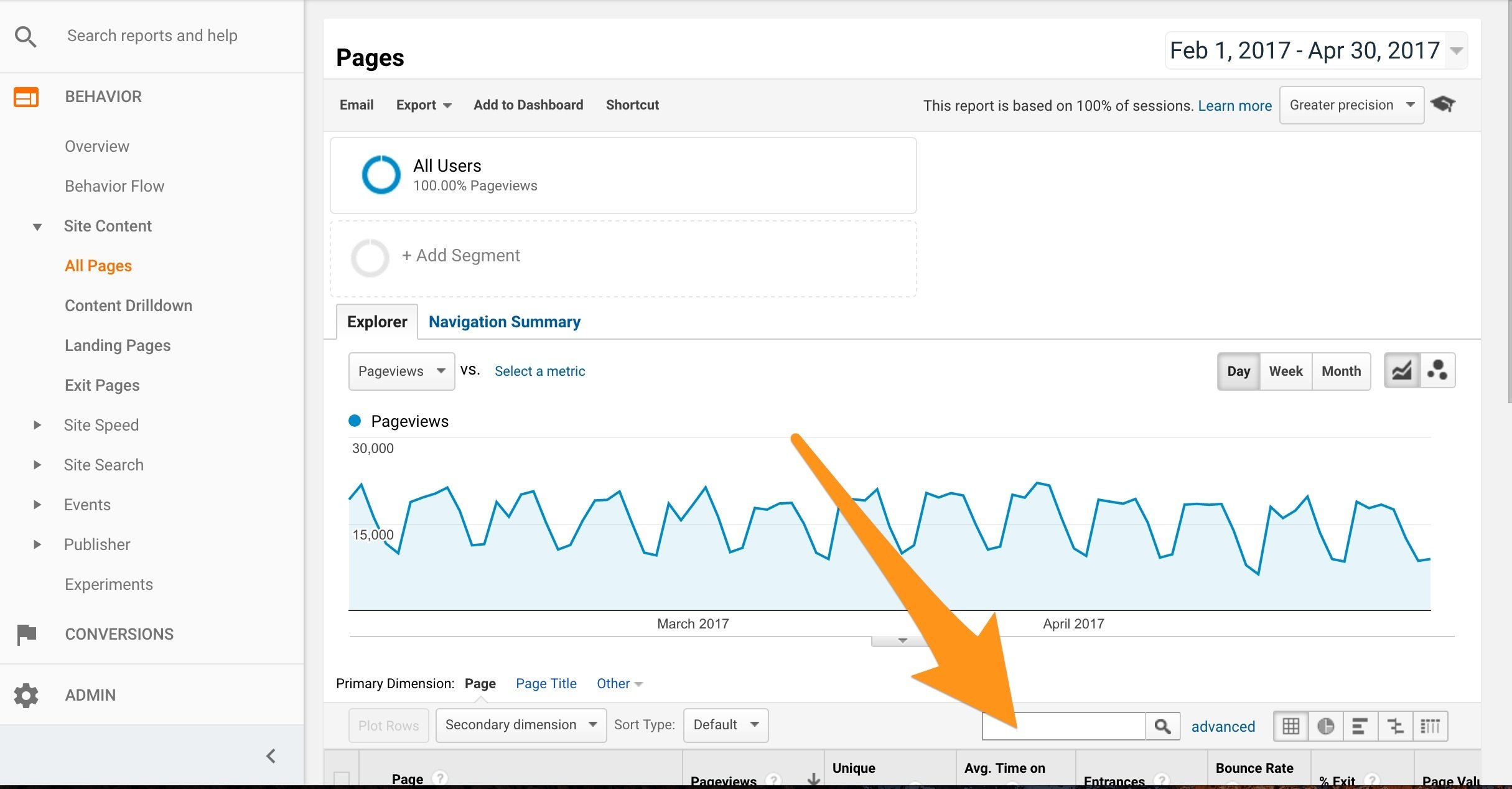Open the Secondary dimension dropdown
The width and height of the screenshot is (1512, 789).
pyautogui.click(x=521, y=725)
